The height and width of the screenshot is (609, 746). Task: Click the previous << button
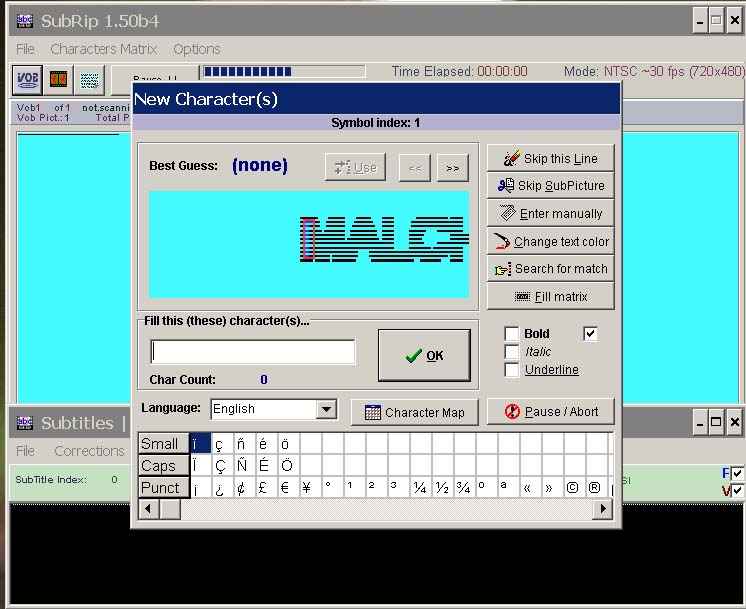[415, 168]
